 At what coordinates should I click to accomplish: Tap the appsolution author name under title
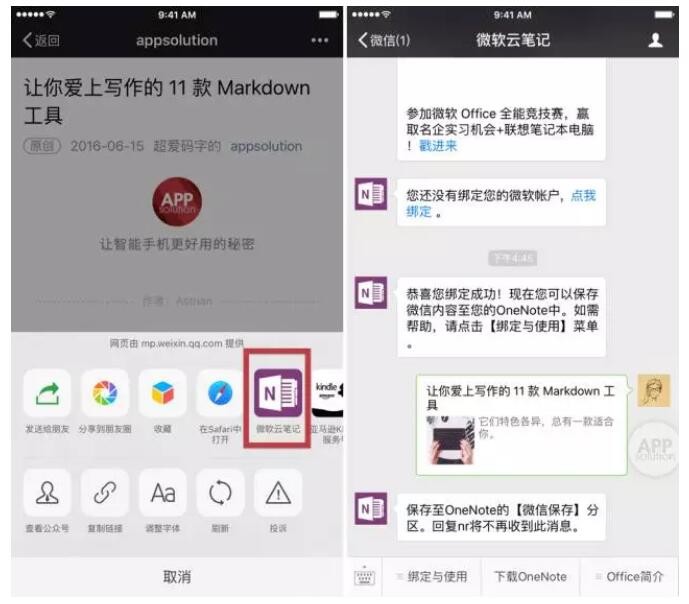[266, 146]
